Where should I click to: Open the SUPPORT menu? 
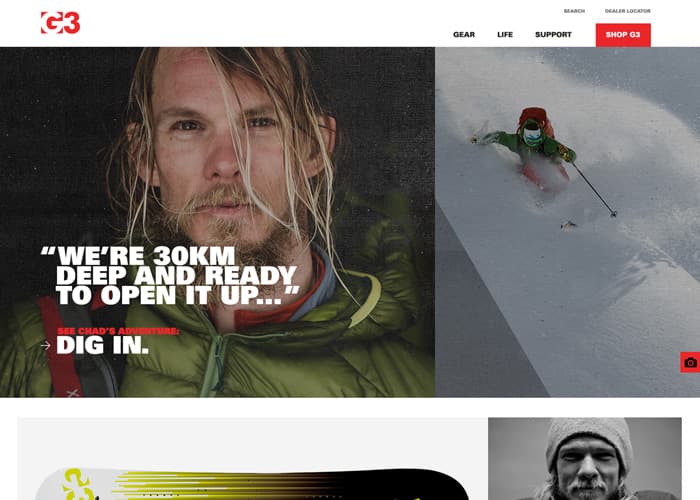point(553,34)
